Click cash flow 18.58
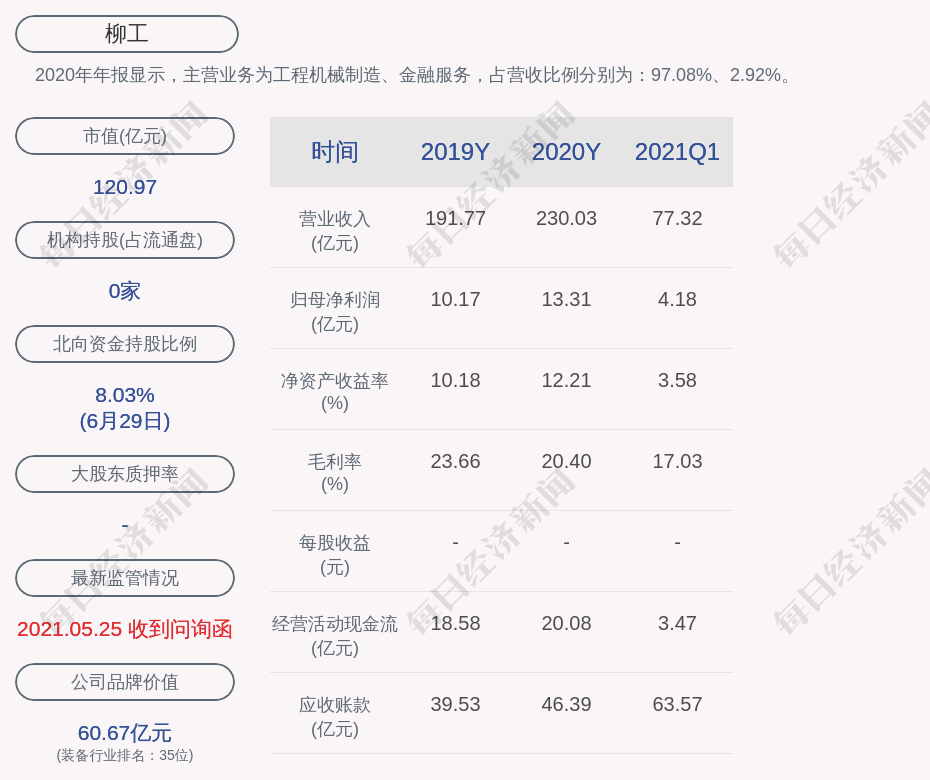The width and height of the screenshot is (930, 780). (x=455, y=623)
